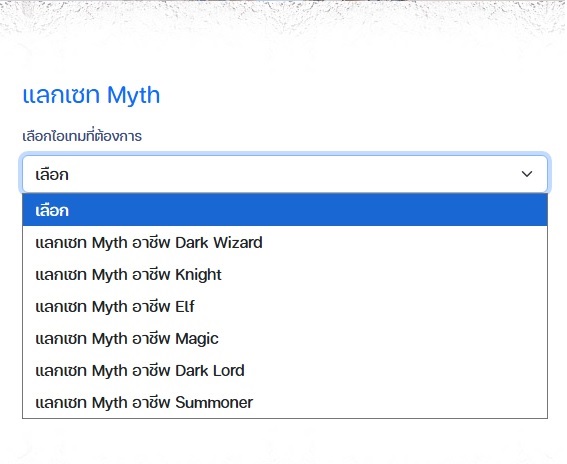
Task: Choose แลกเซท Myth อาชีพ Dark Wizard
Action: coord(285,242)
